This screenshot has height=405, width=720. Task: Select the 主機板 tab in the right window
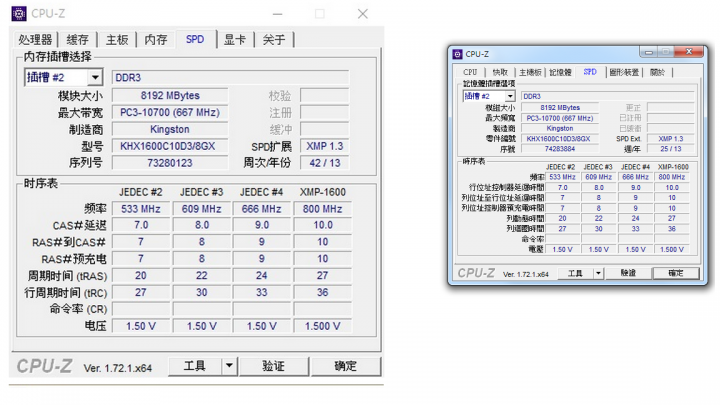coord(530,72)
